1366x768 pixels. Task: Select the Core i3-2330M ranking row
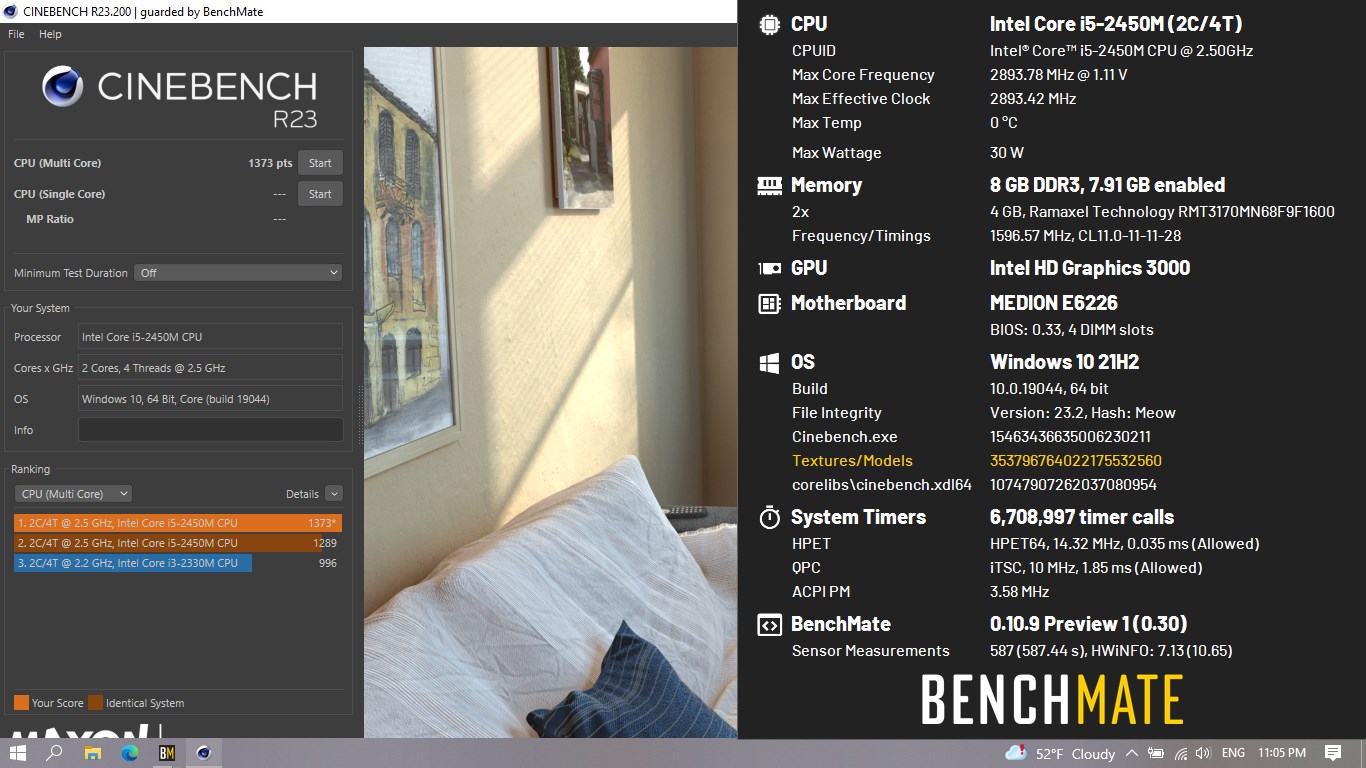[x=178, y=563]
